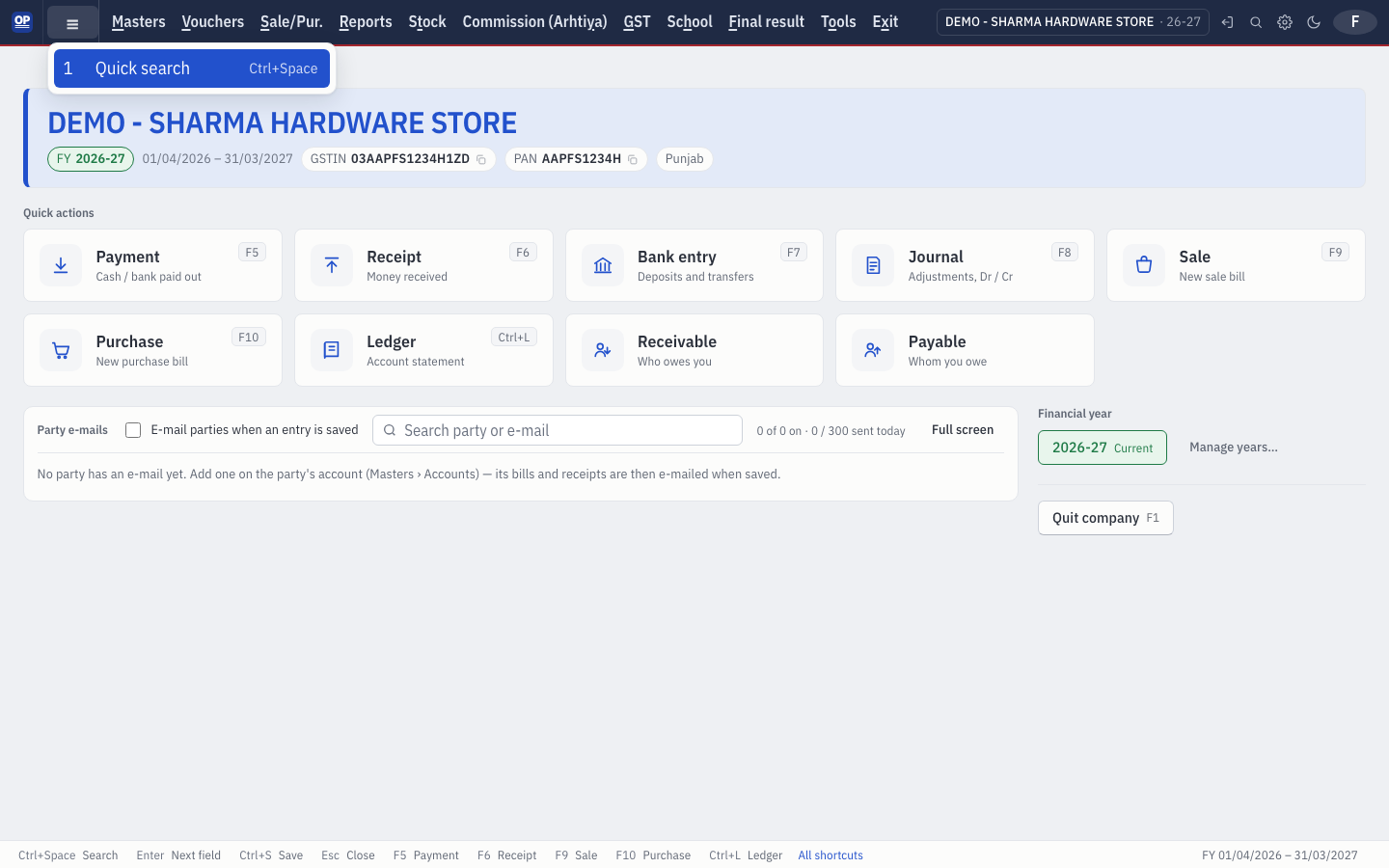This screenshot has height=868, width=1389.
Task: Open user avatar F menu
Action: [x=1355, y=22]
